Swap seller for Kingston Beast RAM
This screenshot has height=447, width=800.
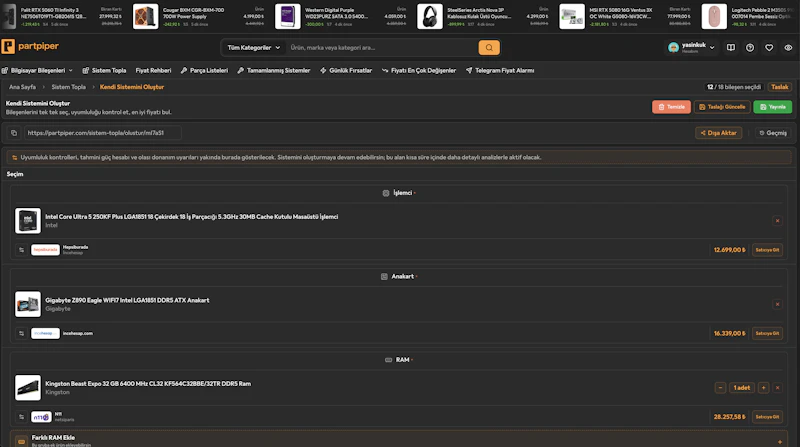pos(21,417)
